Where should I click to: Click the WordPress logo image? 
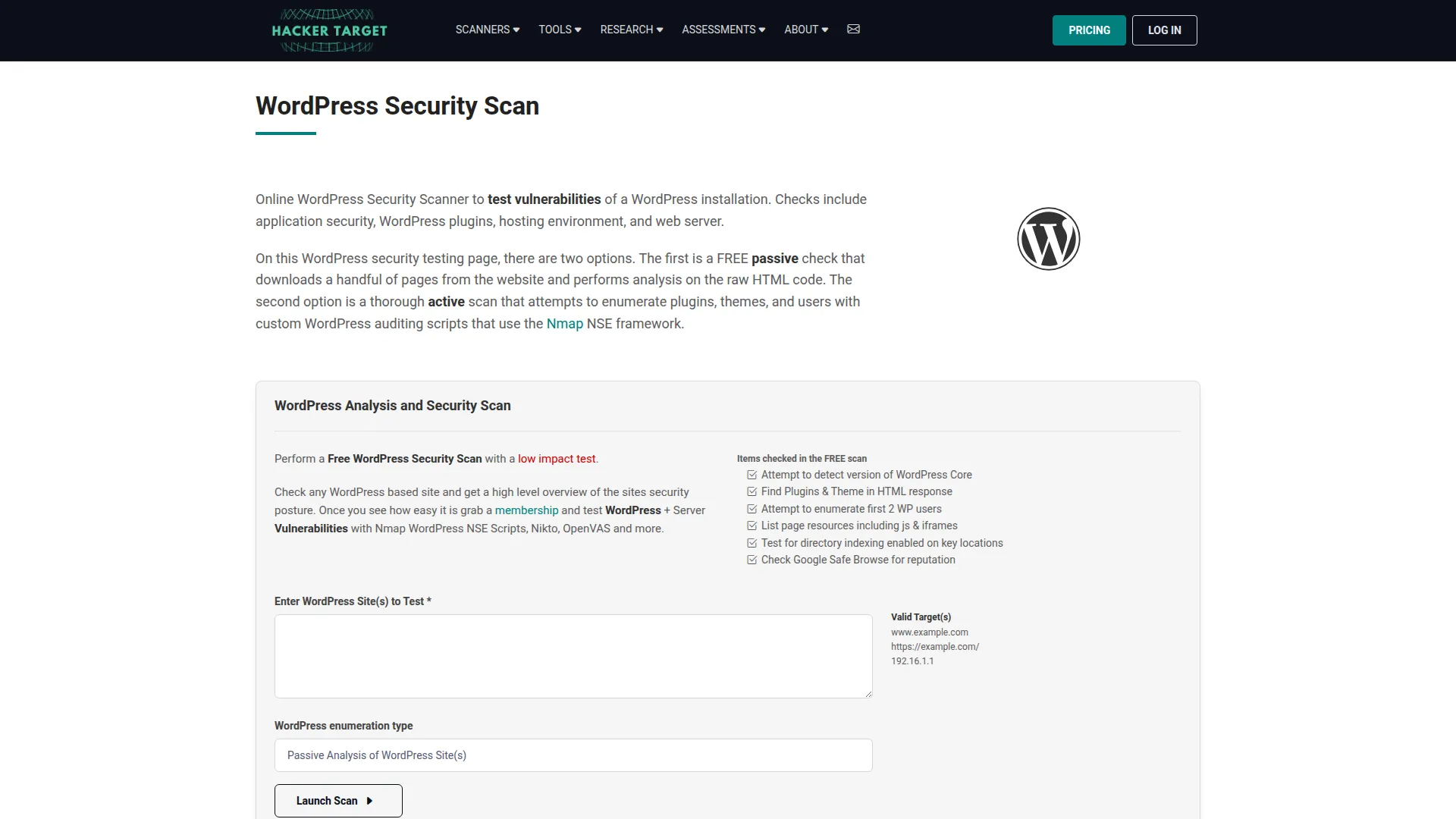(1048, 239)
